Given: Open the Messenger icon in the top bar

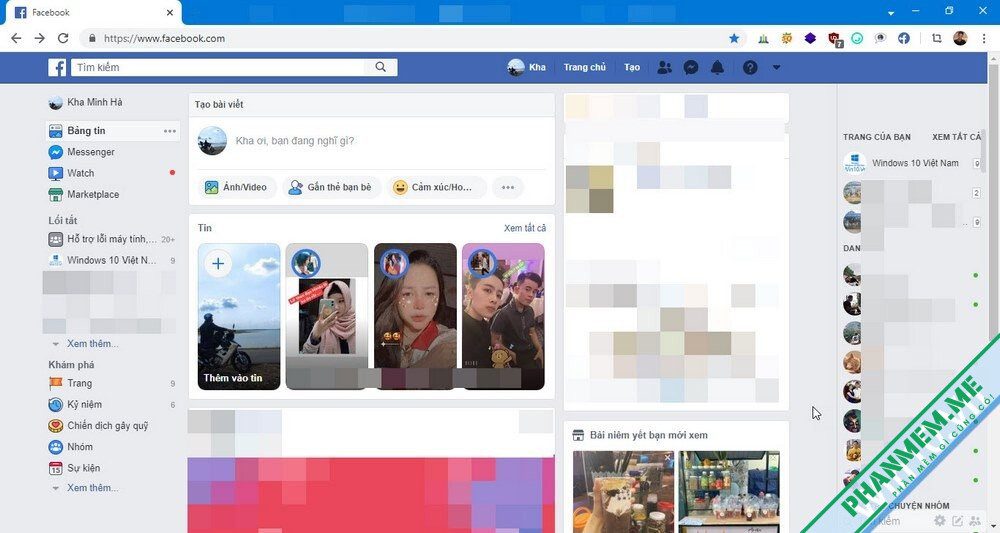Looking at the screenshot, I should (x=691, y=67).
